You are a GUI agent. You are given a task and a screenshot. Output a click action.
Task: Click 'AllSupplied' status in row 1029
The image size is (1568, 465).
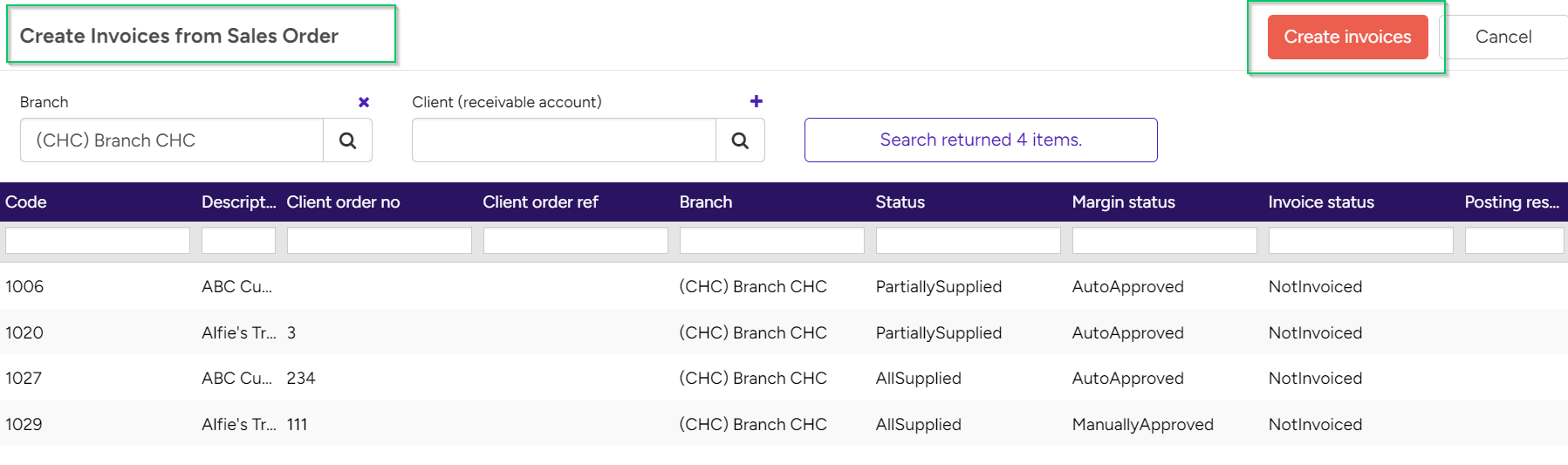pos(918,424)
